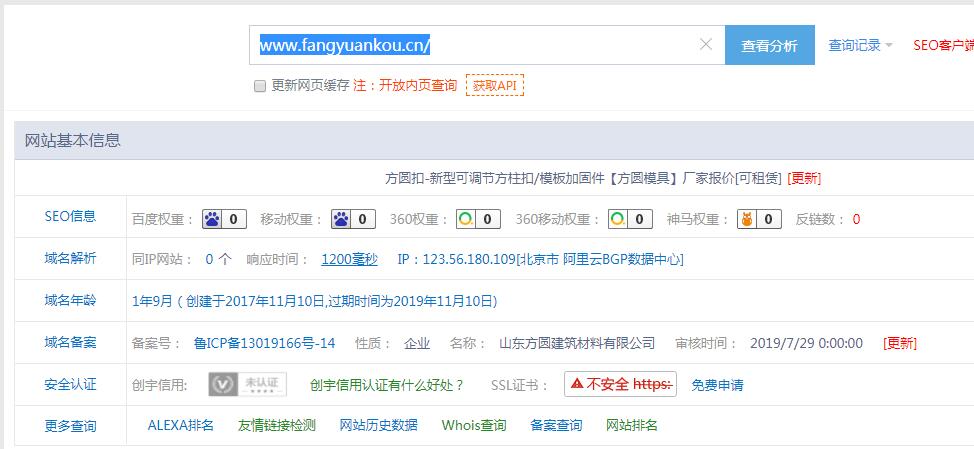This screenshot has height=449, width=974.
Task: Open the 查询记录 dropdown
Action: [860, 45]
